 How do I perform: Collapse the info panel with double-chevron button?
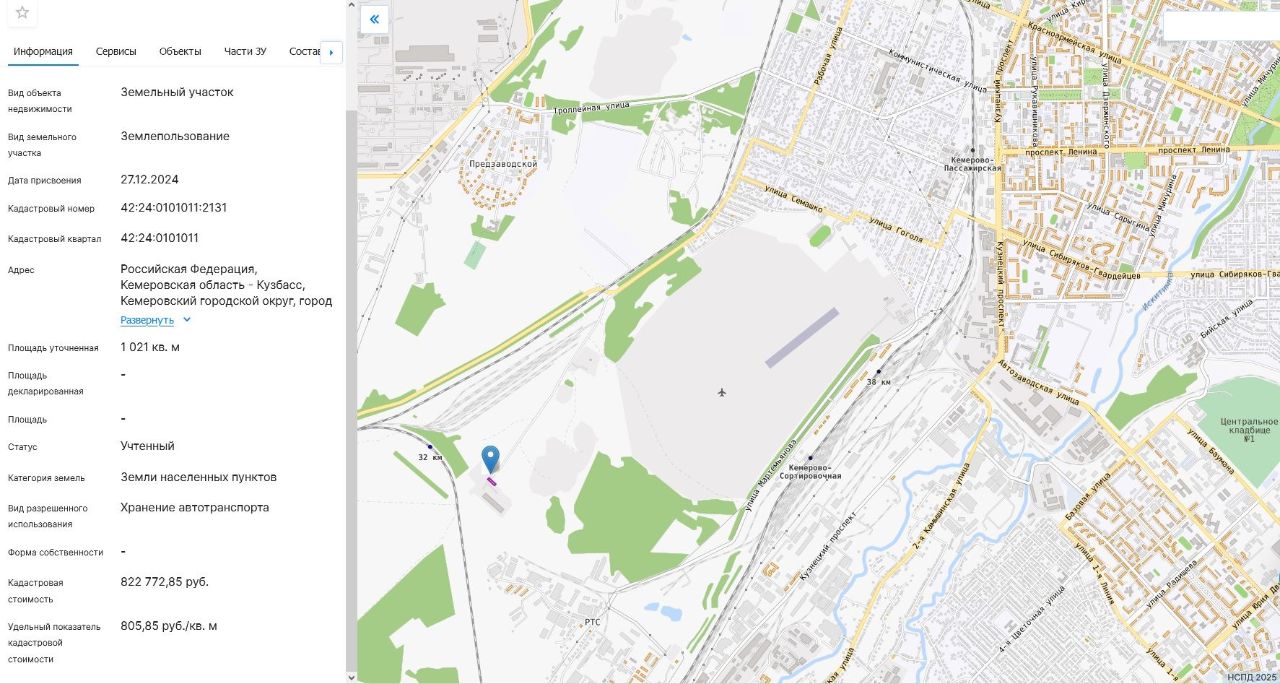[x=374, y=19]
